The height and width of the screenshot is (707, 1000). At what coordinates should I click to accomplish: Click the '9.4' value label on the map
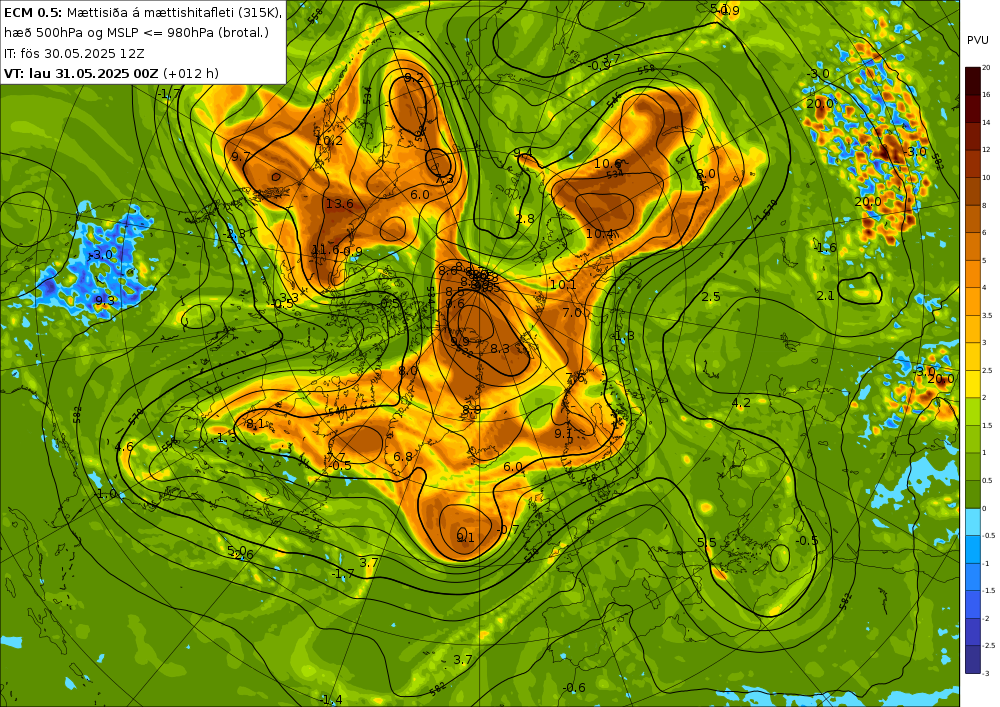pos(523,152)
